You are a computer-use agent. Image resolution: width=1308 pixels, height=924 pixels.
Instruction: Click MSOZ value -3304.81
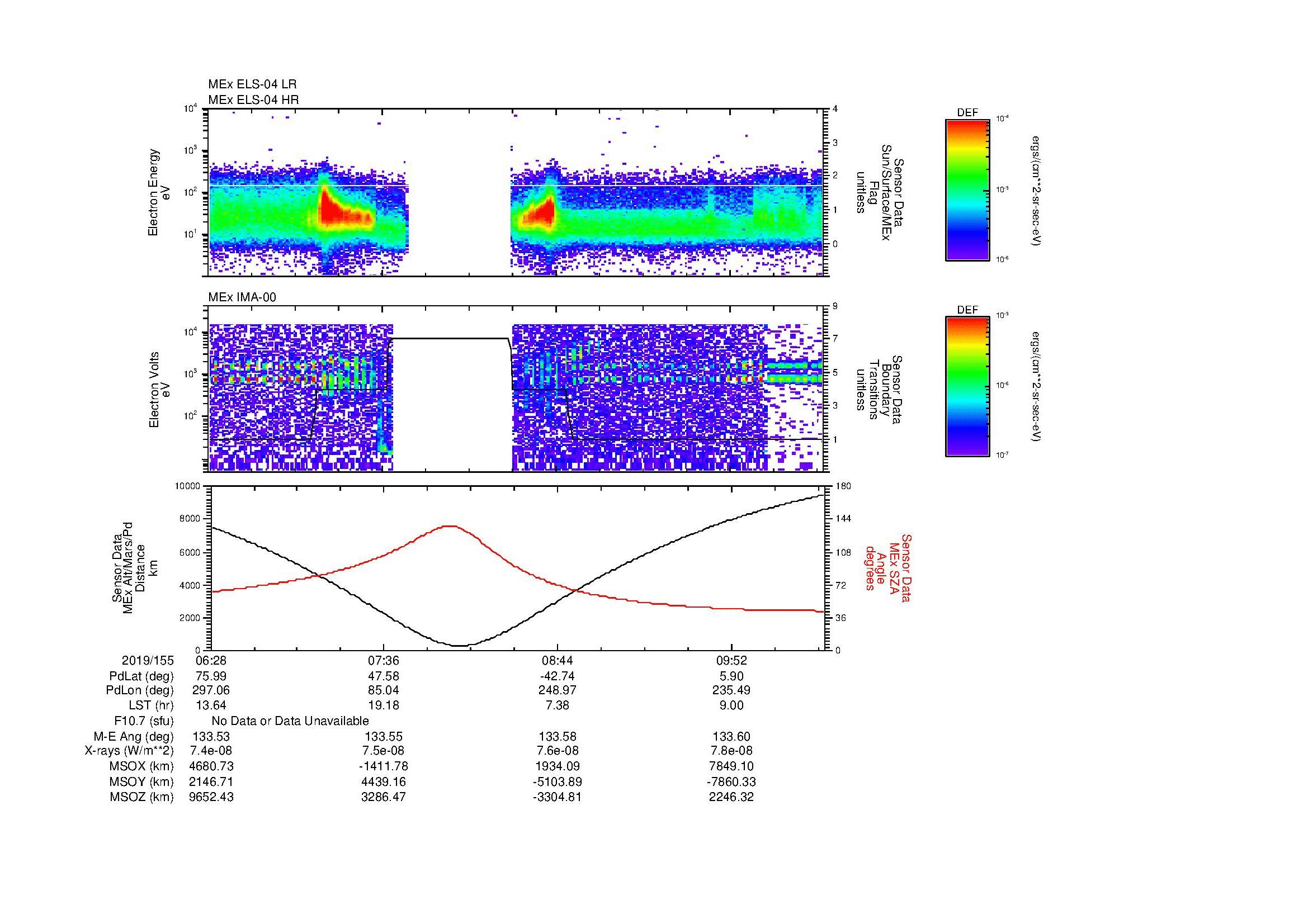557,797
